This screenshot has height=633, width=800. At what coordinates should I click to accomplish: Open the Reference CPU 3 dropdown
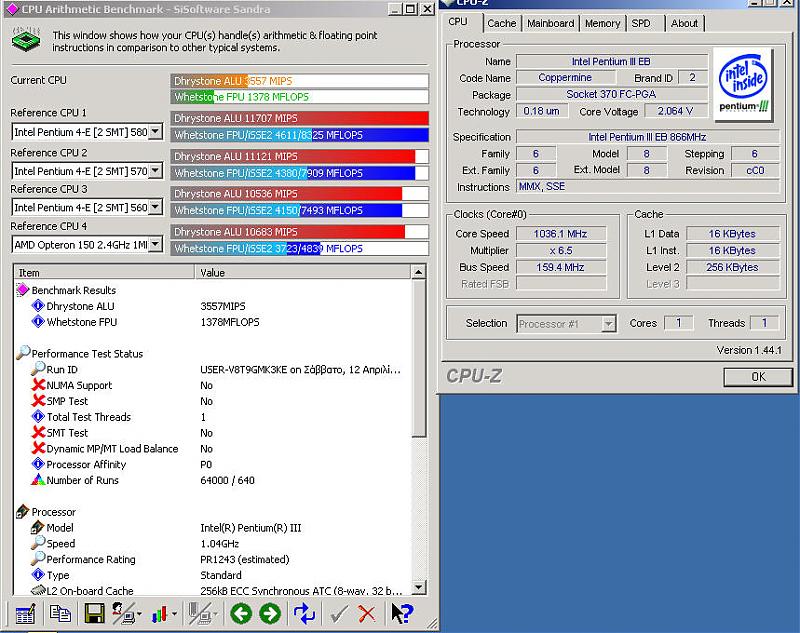point(156,207)
